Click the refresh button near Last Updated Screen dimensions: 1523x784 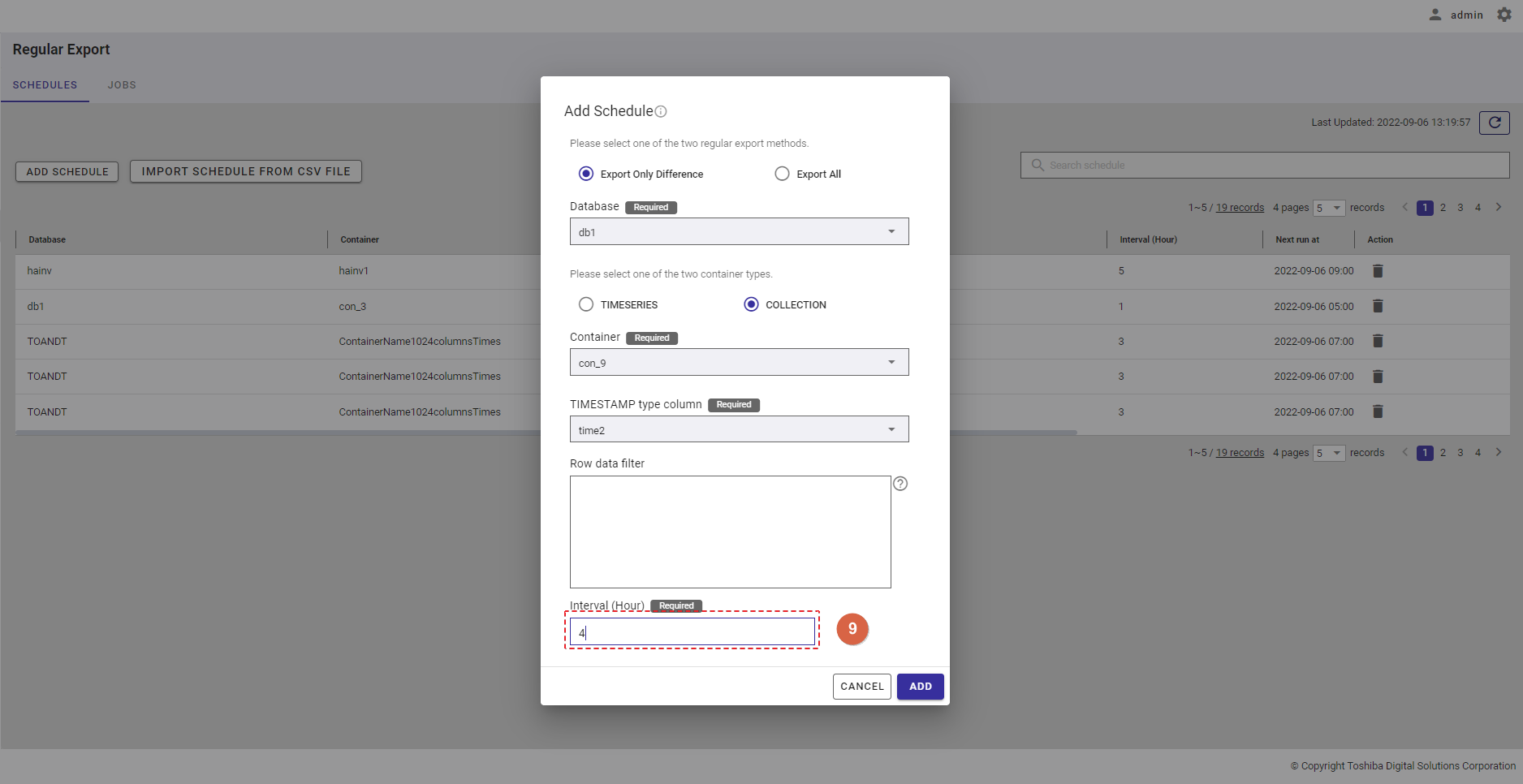[1495, 123]
